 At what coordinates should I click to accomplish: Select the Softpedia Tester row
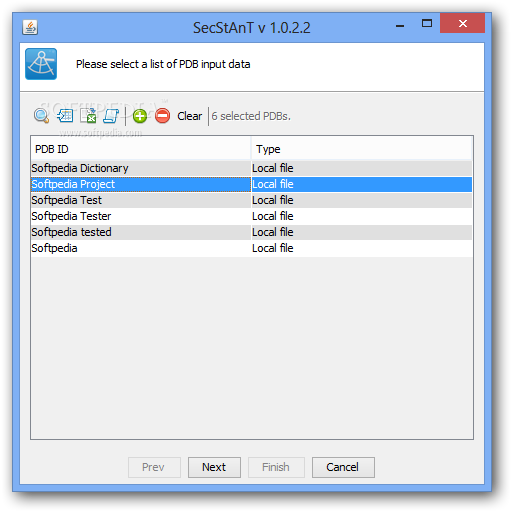pyautogui.click(x=252, y=216)
